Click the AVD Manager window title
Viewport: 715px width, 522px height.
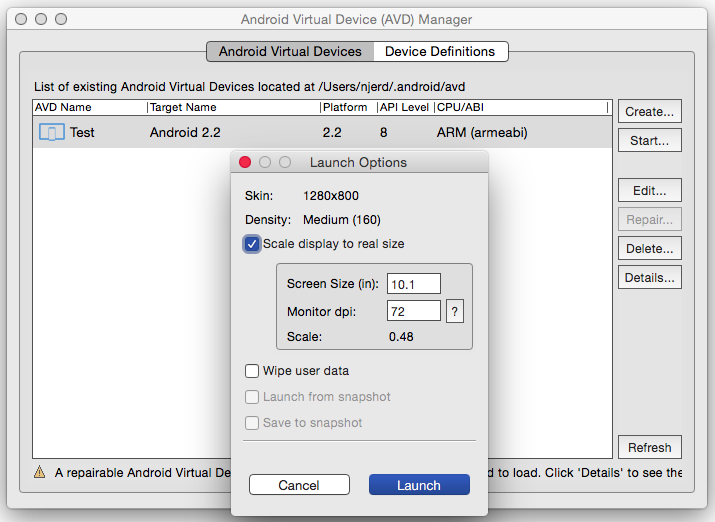click(x=356, y=19)
